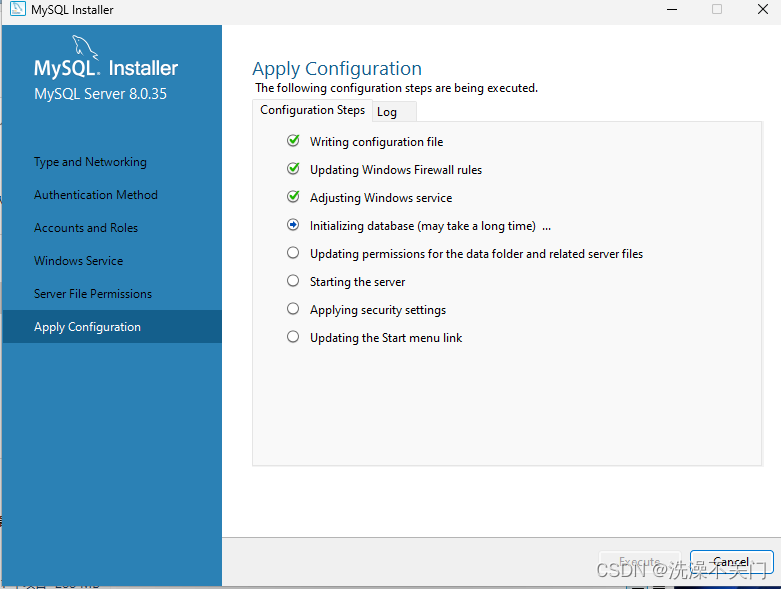Minimize the MySQL Installer window
This screenshot has width=781, height=589.
click(x=672, y=9)
